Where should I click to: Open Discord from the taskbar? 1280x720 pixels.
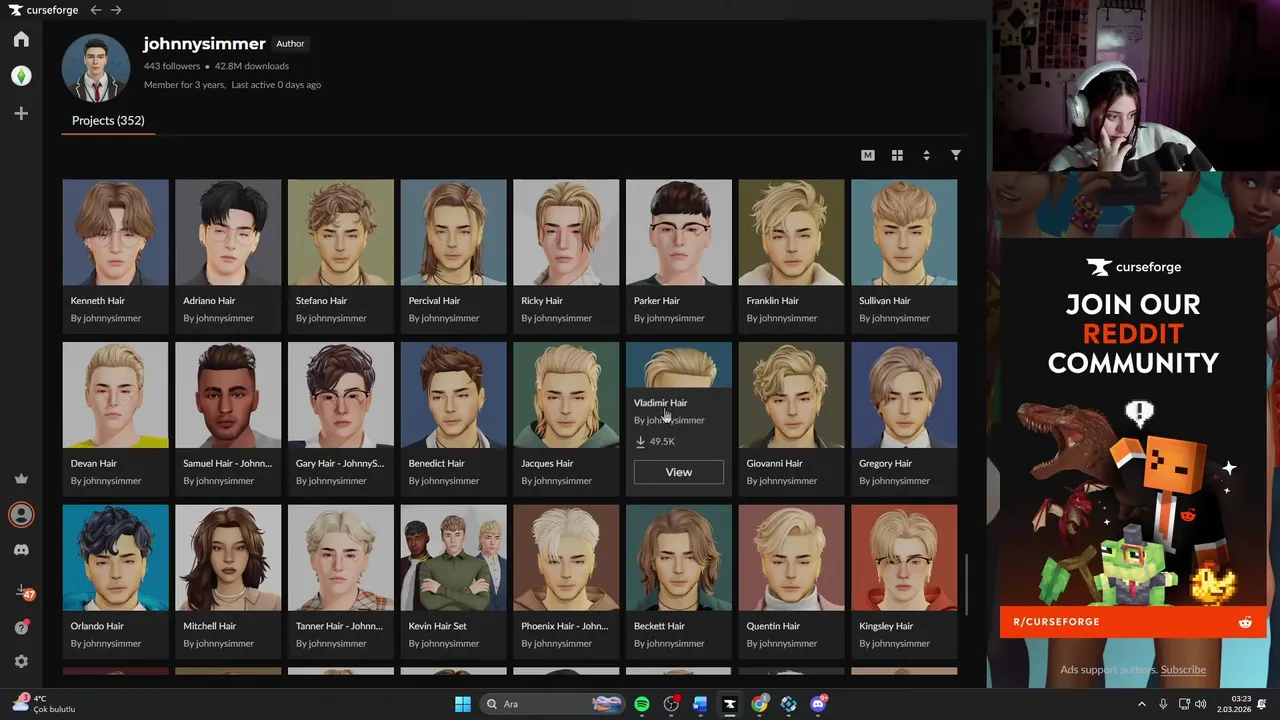point(818,704)
